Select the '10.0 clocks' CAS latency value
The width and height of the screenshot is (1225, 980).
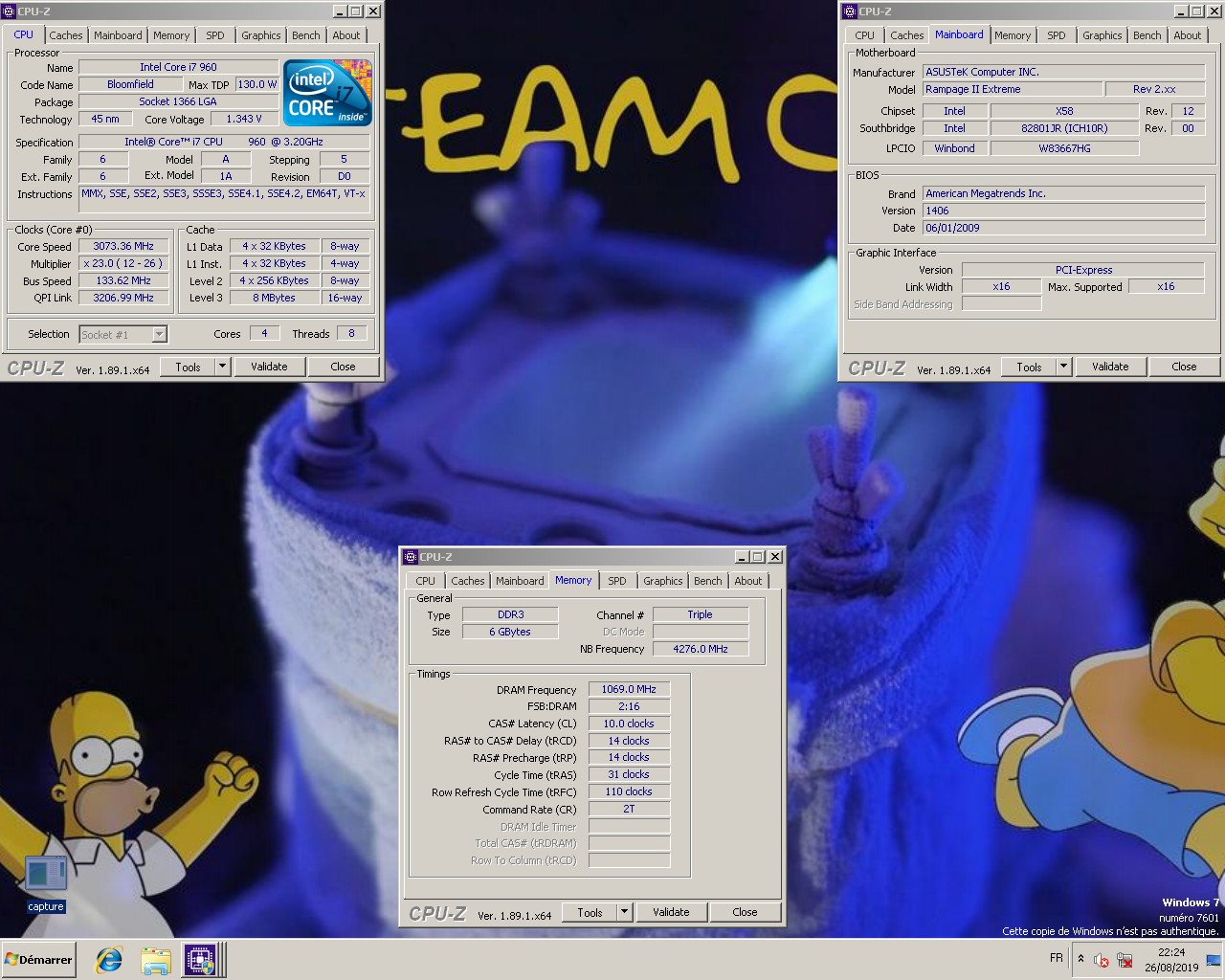(x=629, y=724)
